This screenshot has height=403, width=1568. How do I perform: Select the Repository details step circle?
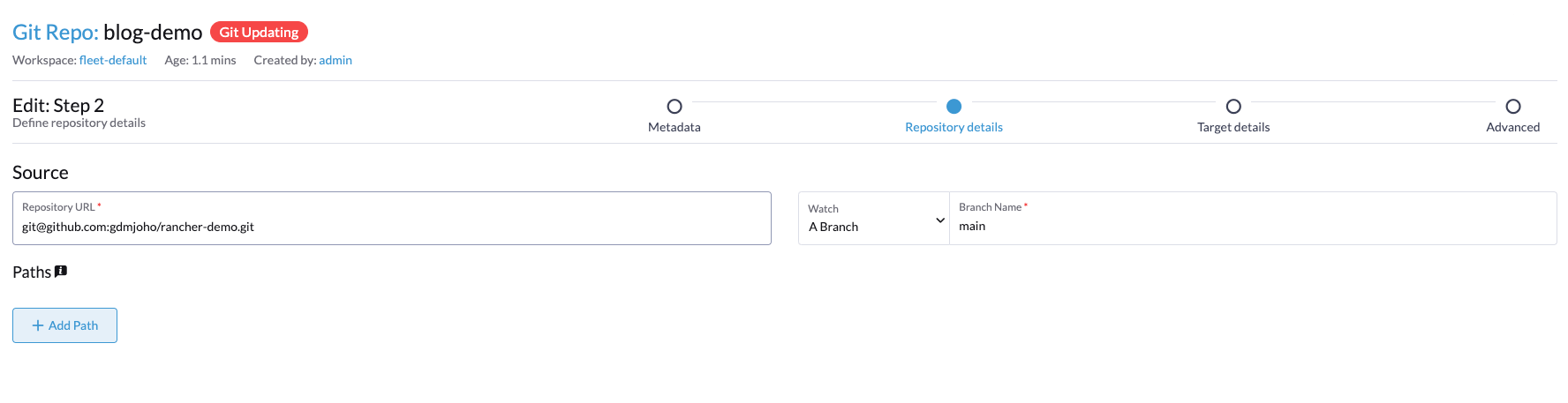954,107
